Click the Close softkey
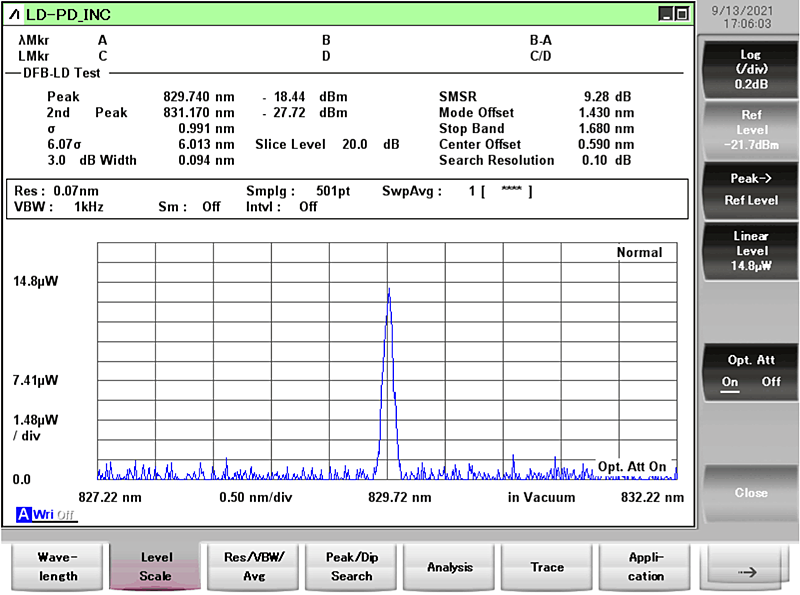Screen dimensions: 800x595 pos(751,493)
